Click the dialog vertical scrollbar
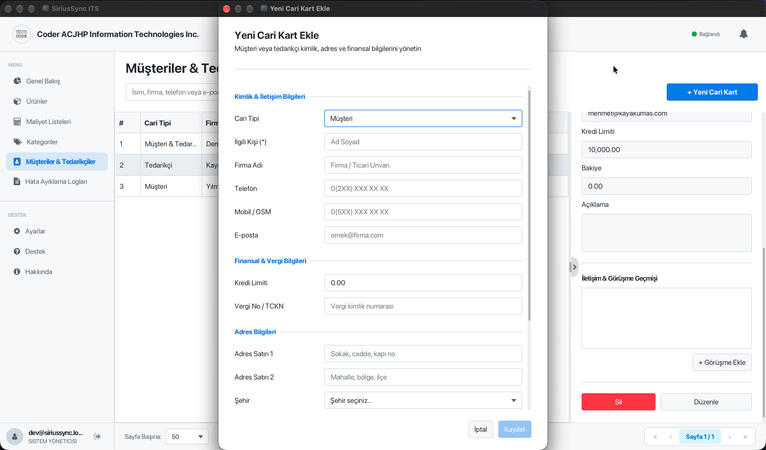Screen dimensions: 766x450 pyautogui.click(x=529, y=205)
